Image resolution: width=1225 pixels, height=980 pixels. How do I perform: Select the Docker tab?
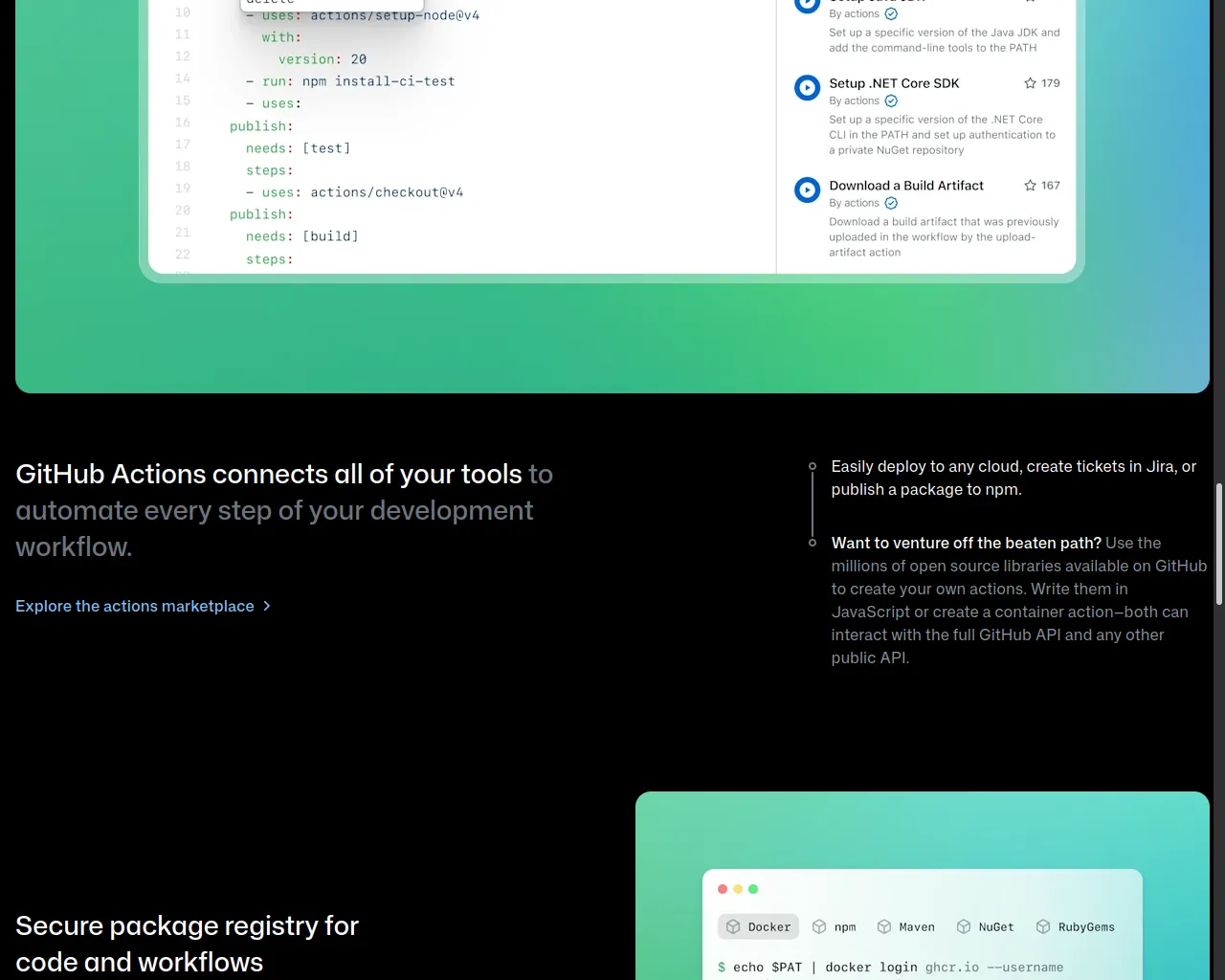point(759,927)
